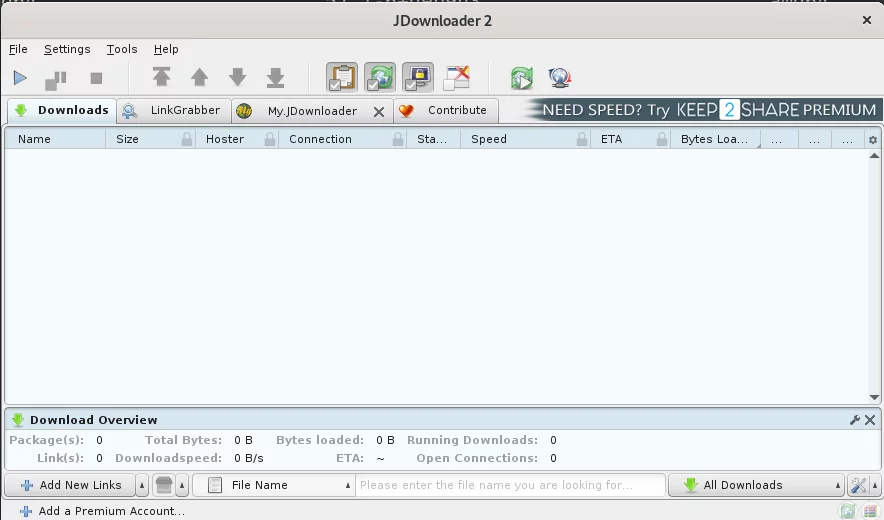Open the Contribute tab
This screenshot has height=520, width=884.
coord(445,111)
